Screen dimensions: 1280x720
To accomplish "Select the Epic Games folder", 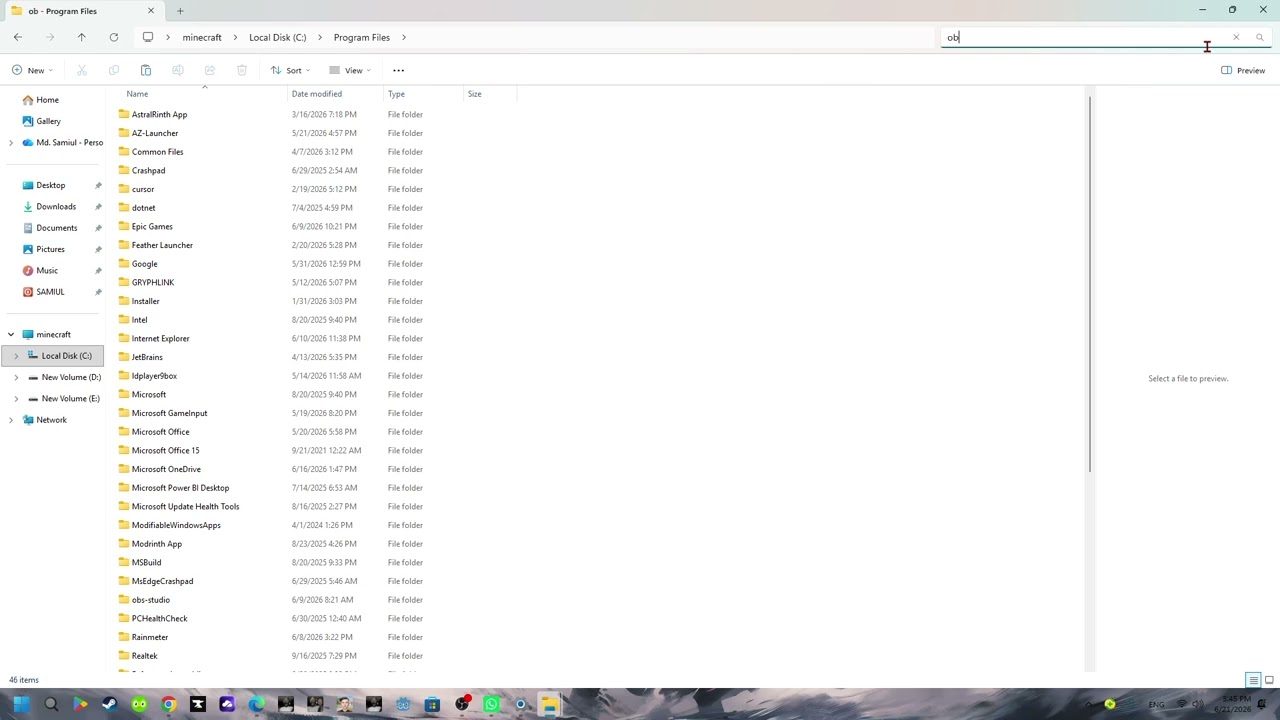I will pos(152,227).
